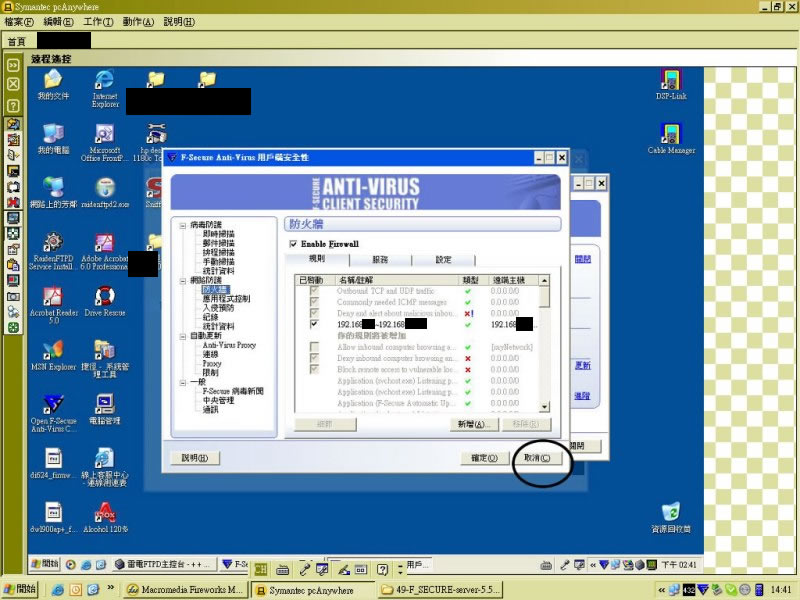The image size is (800, 600).
Task: Expand hidden icons in remote system tray
Action: pyautogui.click(x=593, y=565)
